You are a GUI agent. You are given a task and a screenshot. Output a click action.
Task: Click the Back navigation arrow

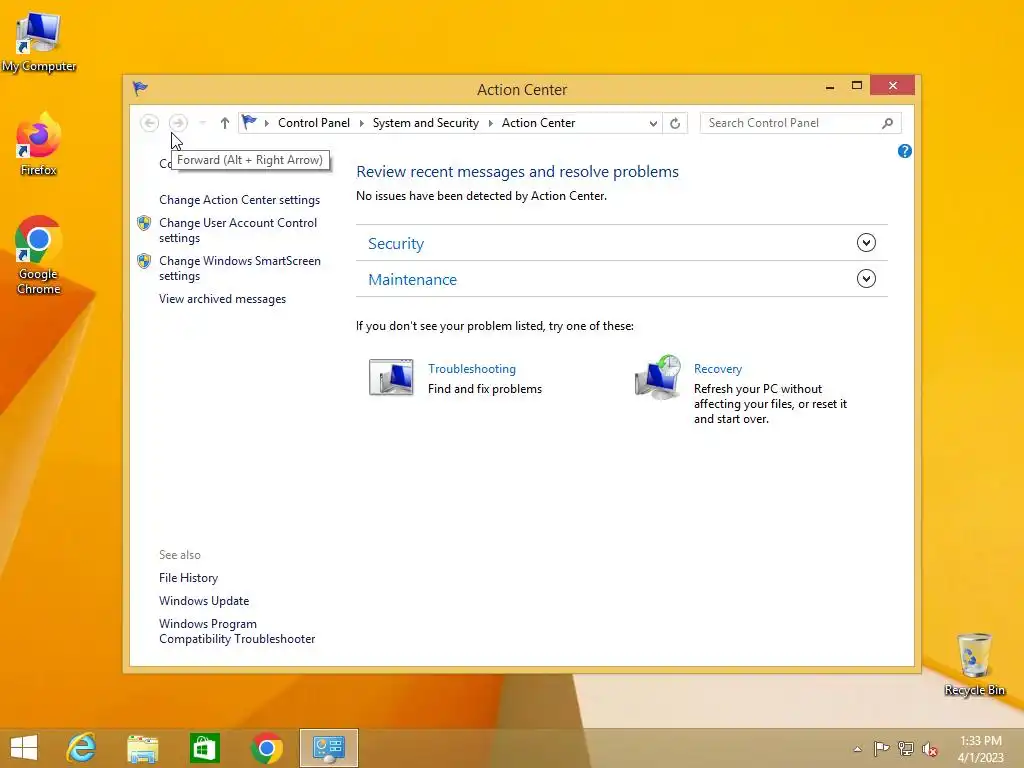[x=150, y=123]
